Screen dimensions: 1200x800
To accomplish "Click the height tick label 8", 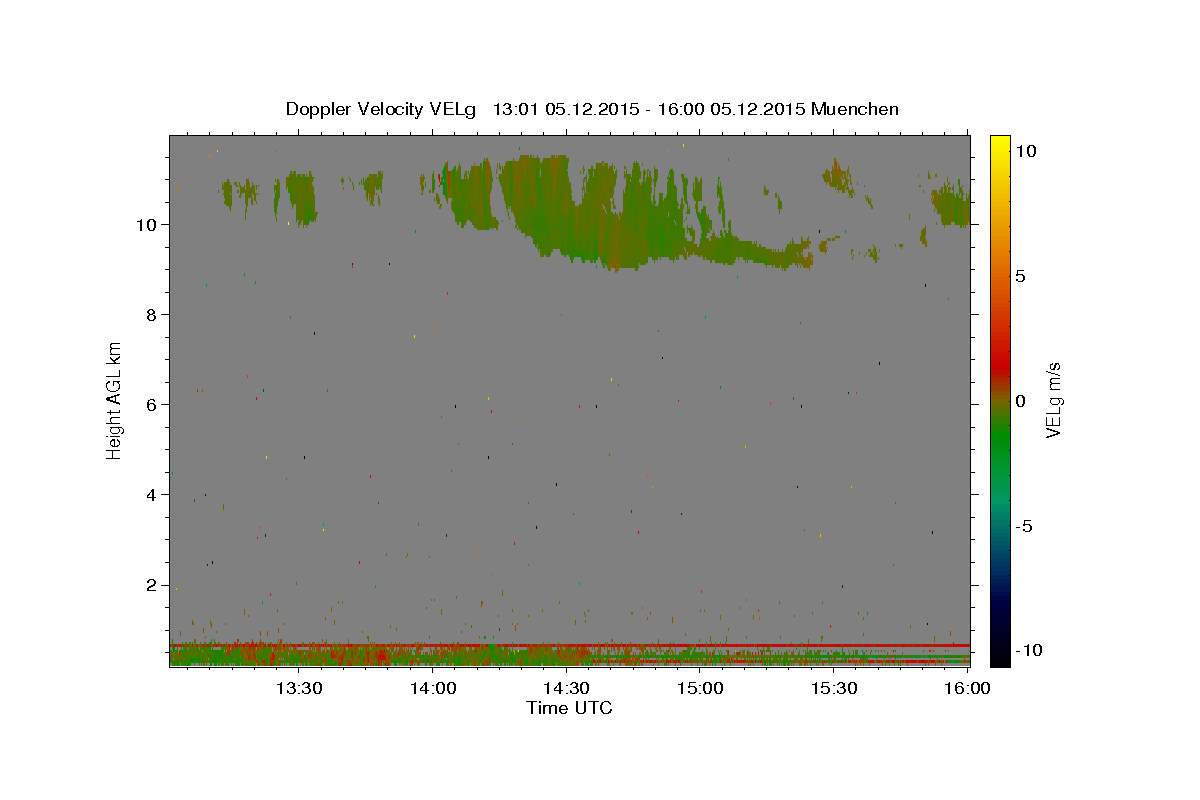I will (152, 314).
